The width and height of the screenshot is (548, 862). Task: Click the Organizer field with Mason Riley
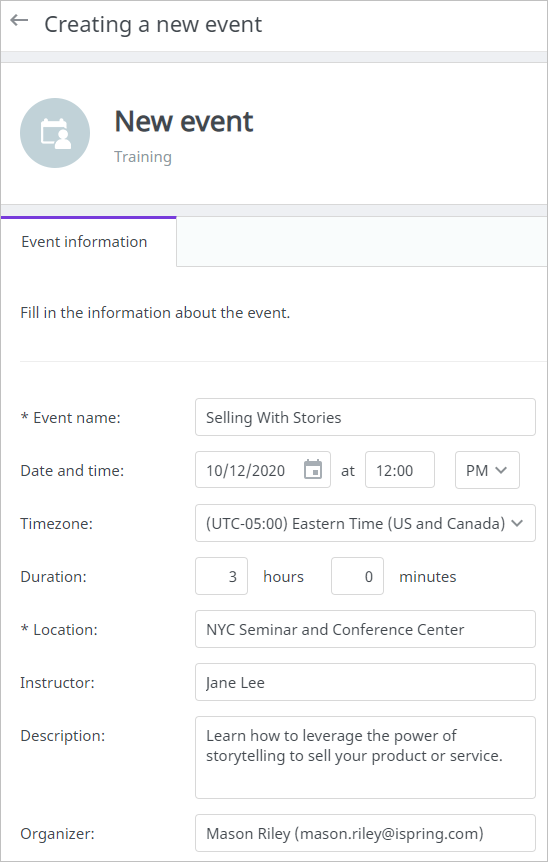coord(365,833)
